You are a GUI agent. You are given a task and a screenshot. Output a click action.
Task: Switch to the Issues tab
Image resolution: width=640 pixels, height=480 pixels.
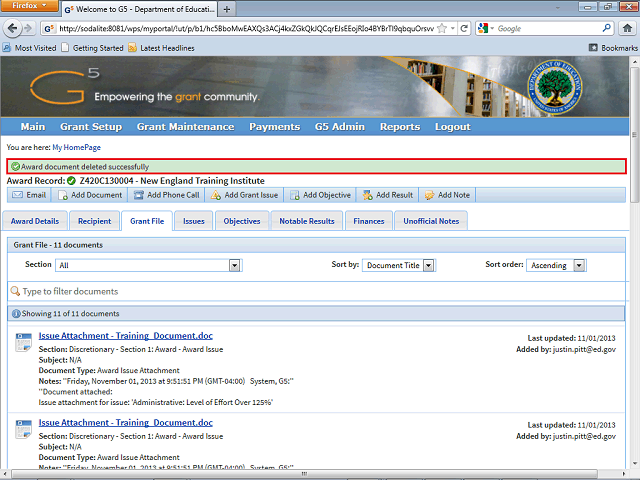193,221
